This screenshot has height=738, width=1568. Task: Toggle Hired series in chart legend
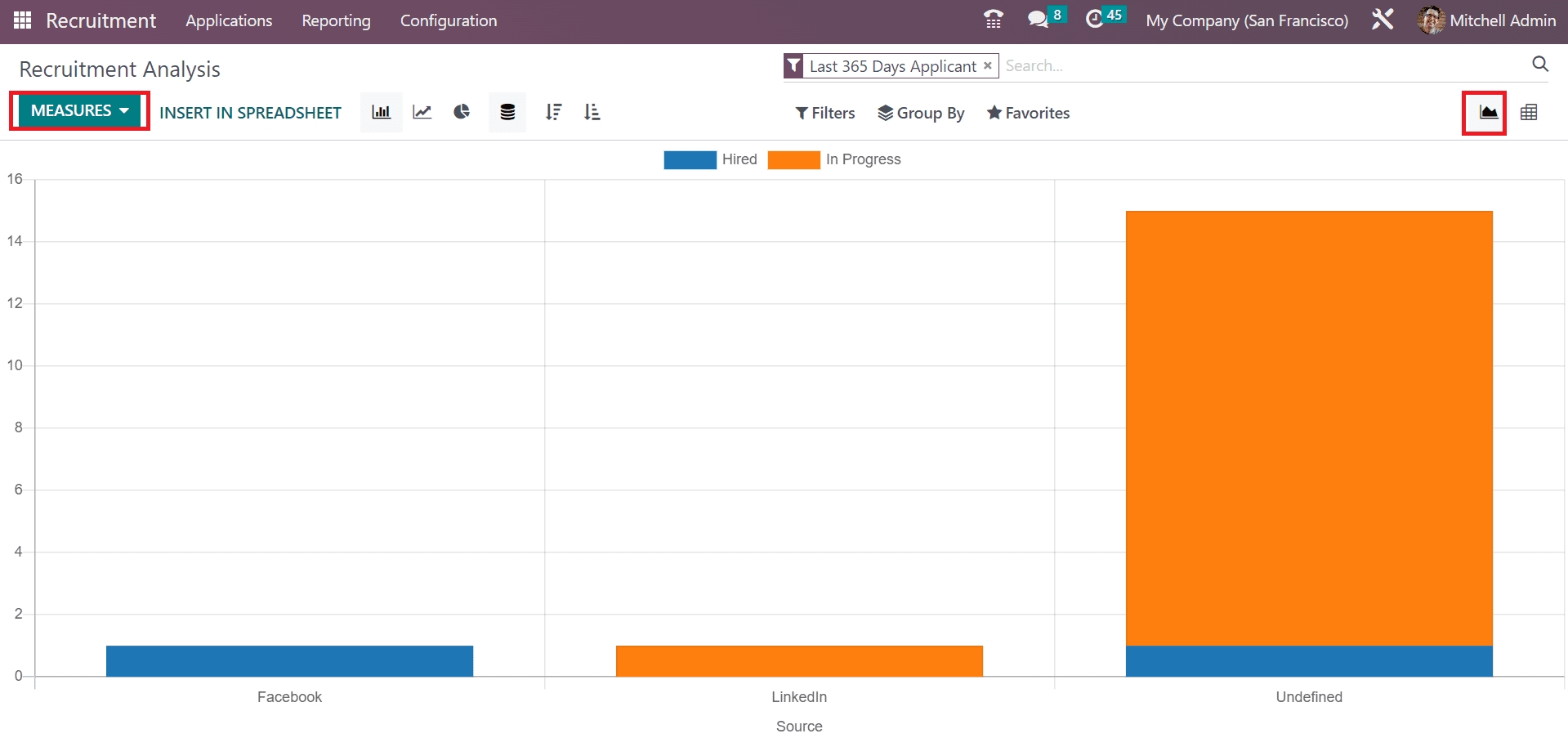(710, 159)
